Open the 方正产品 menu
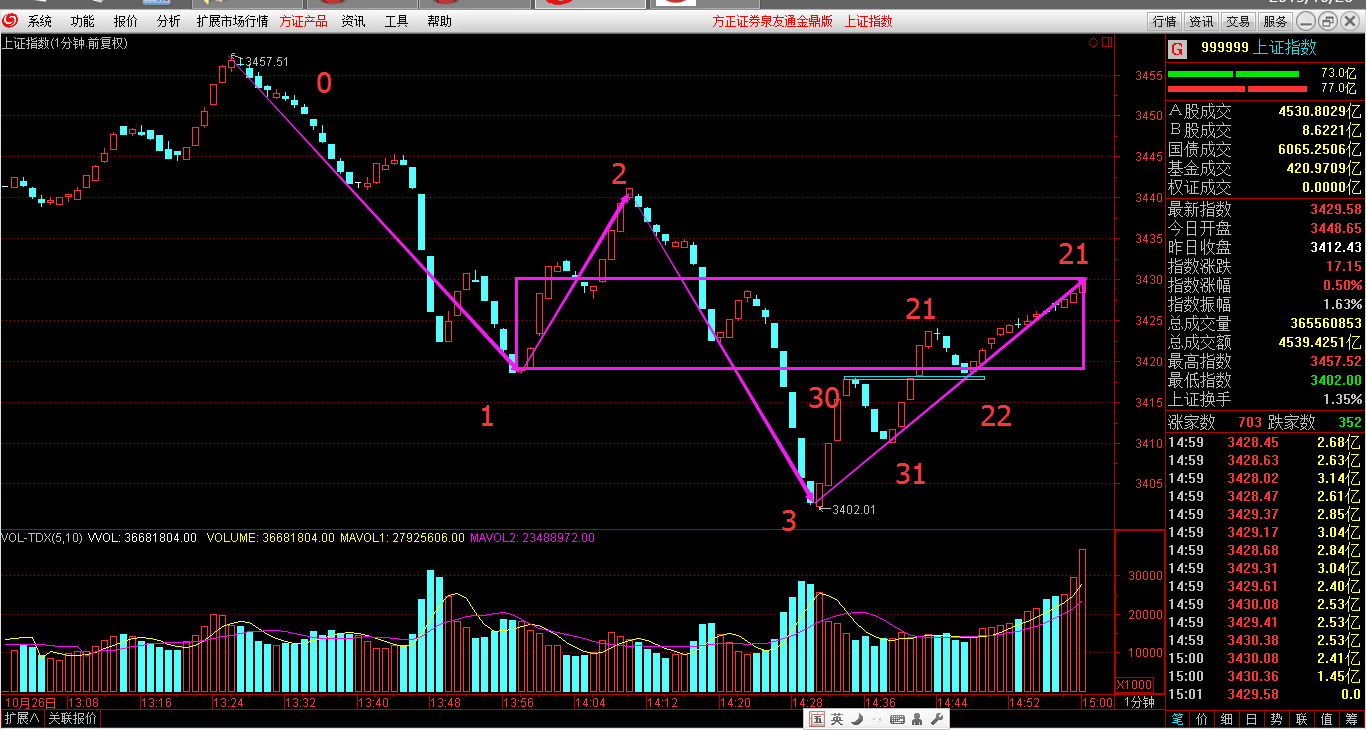This screenshot has width=1366, height=730. tap(303, 21)
